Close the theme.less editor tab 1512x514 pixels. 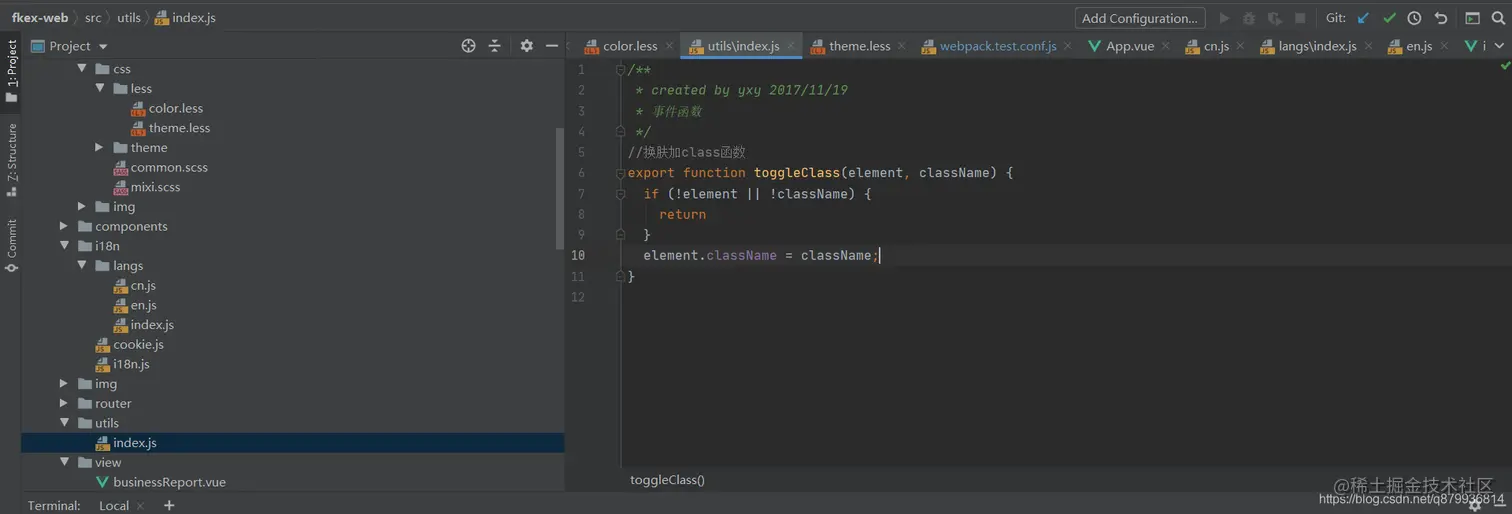click(902, 46)
